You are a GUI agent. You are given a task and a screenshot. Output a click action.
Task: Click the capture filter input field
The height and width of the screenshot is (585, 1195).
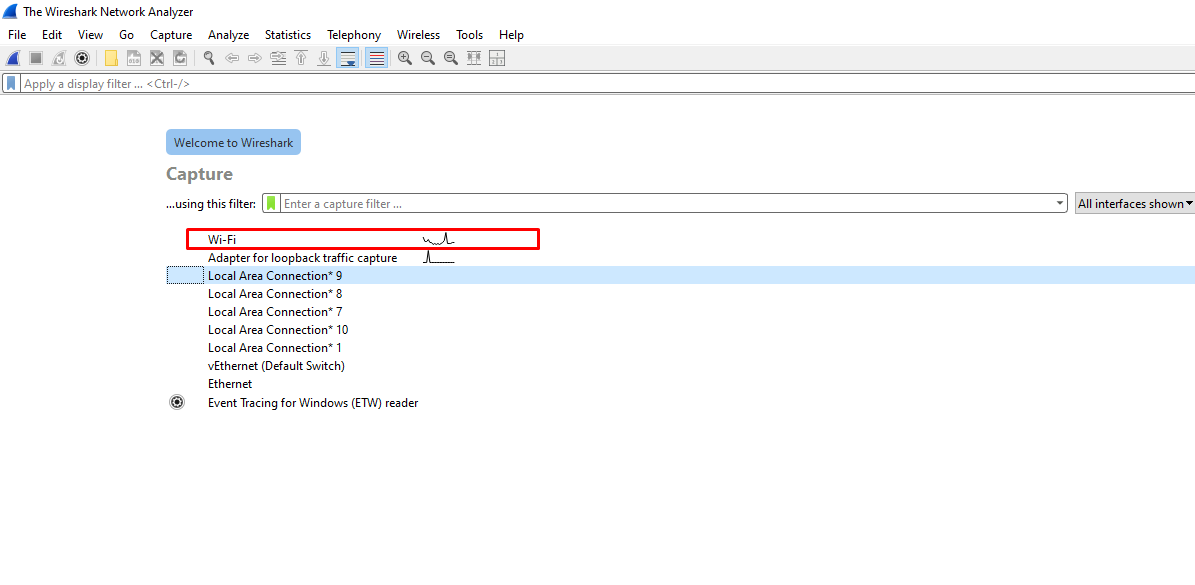coord(667,203)
